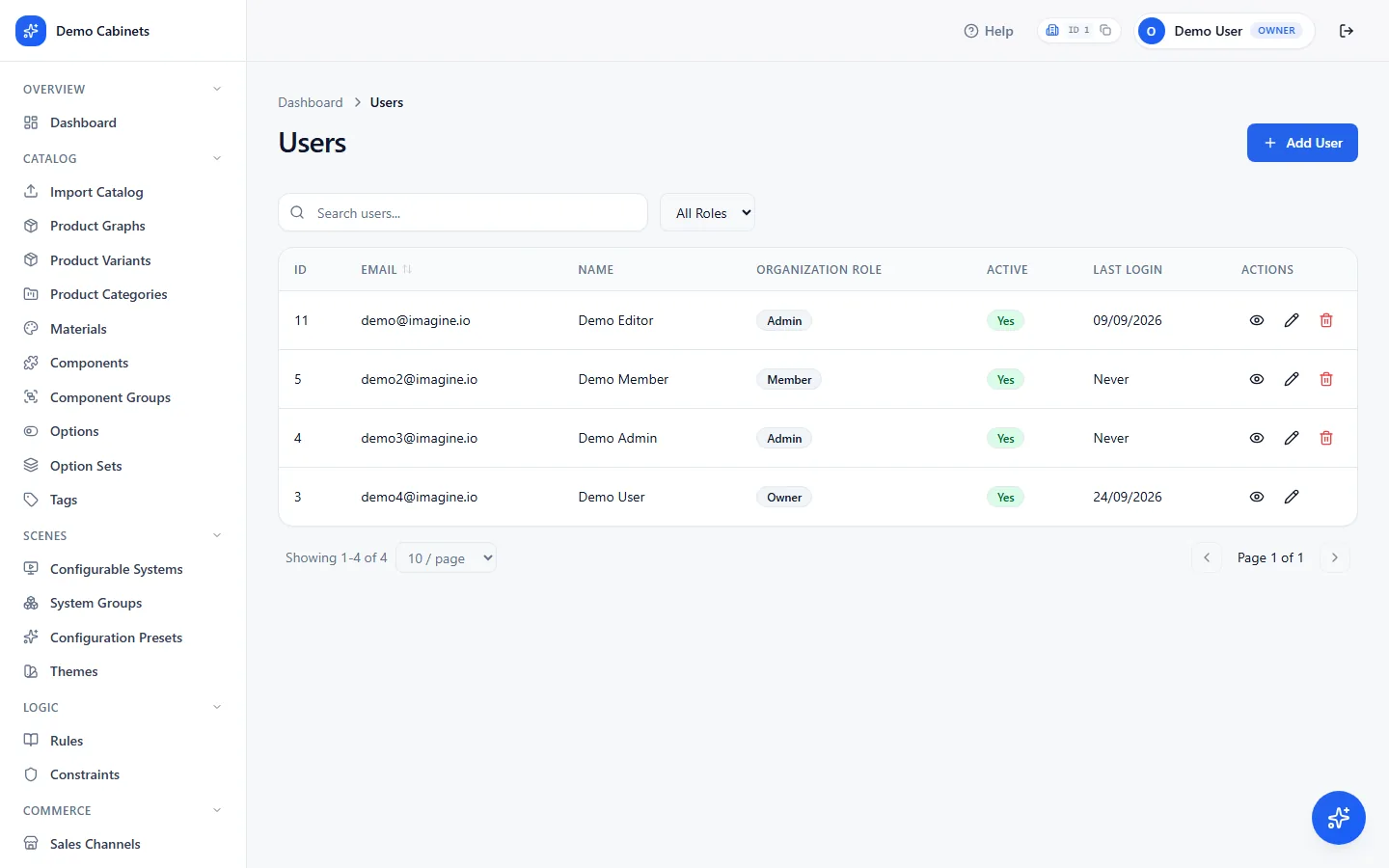Delete user demo2@imagine.io

point(1326,379)
